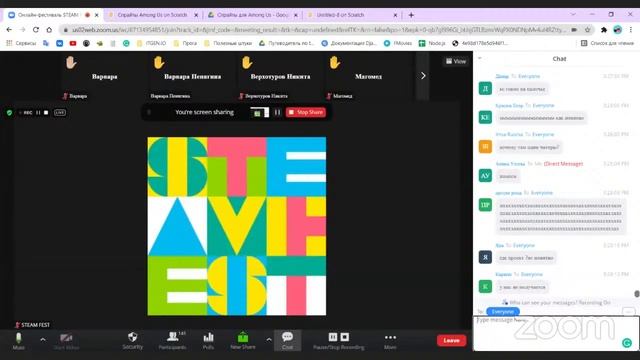Collapse chat panel using top-left chevron
Image resolution: width=640 pixels, height=360 pixels.
pos(480,58)
